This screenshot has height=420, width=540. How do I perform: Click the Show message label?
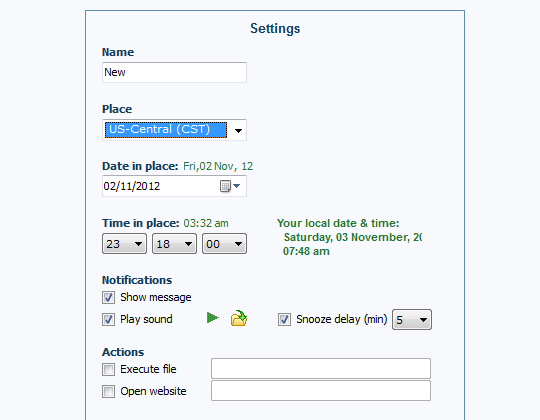click(x=156, y=297)
